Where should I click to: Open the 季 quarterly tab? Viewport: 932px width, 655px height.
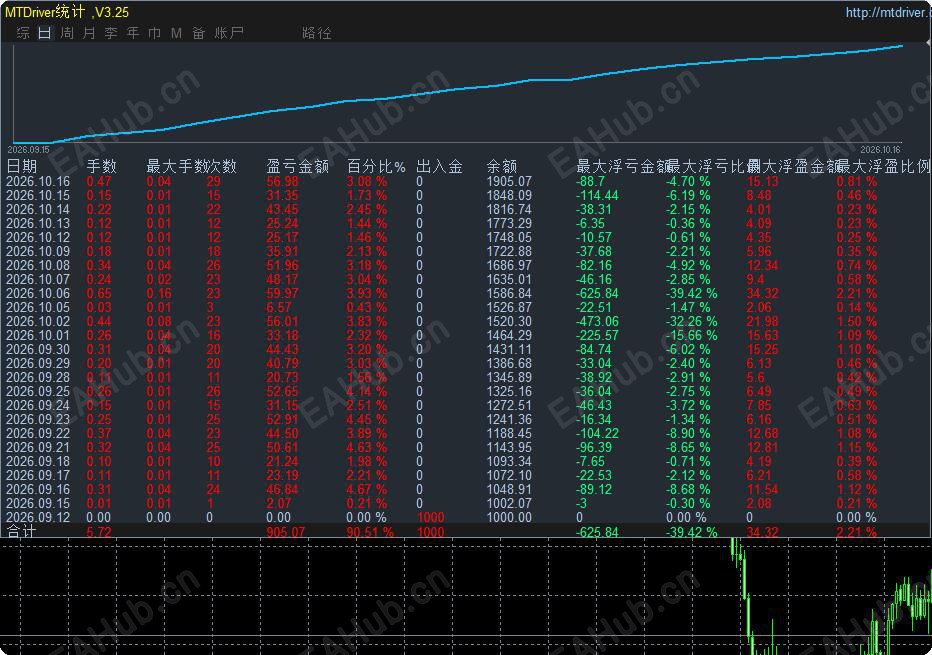tap(111, 33)
